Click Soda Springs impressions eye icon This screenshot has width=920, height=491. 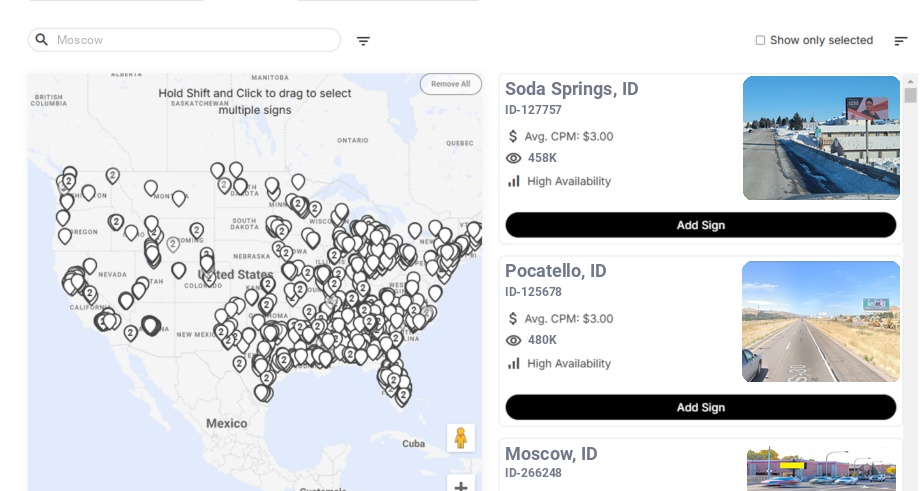(x=514, y=158)
